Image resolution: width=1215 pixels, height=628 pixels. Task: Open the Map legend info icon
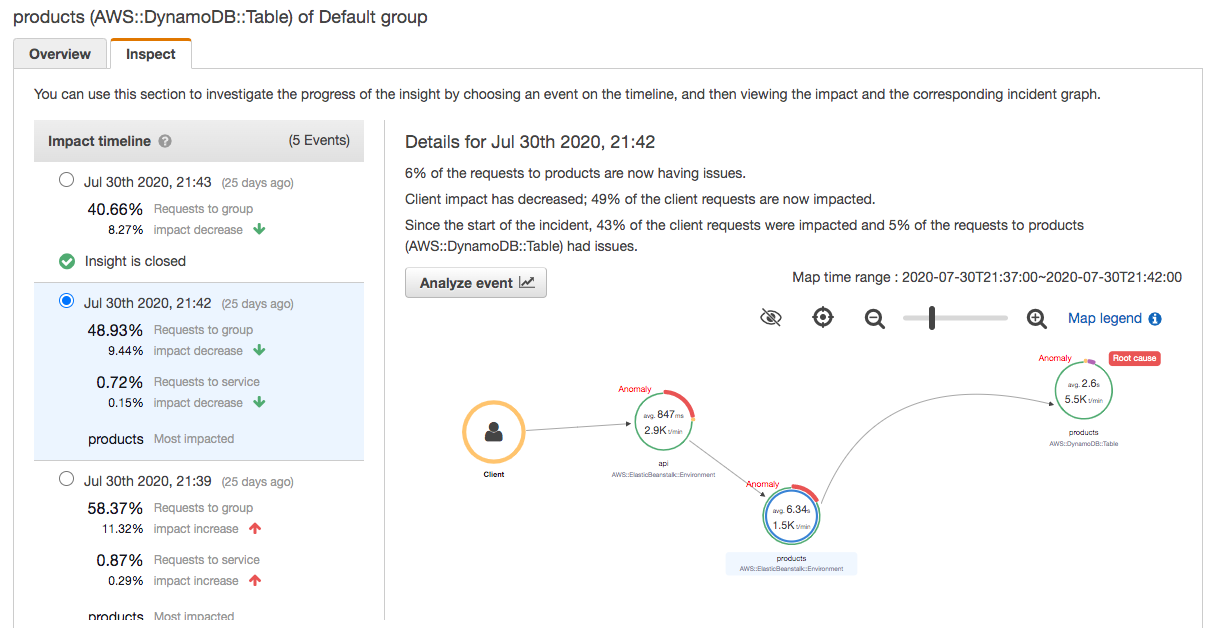pos(1158,318)
